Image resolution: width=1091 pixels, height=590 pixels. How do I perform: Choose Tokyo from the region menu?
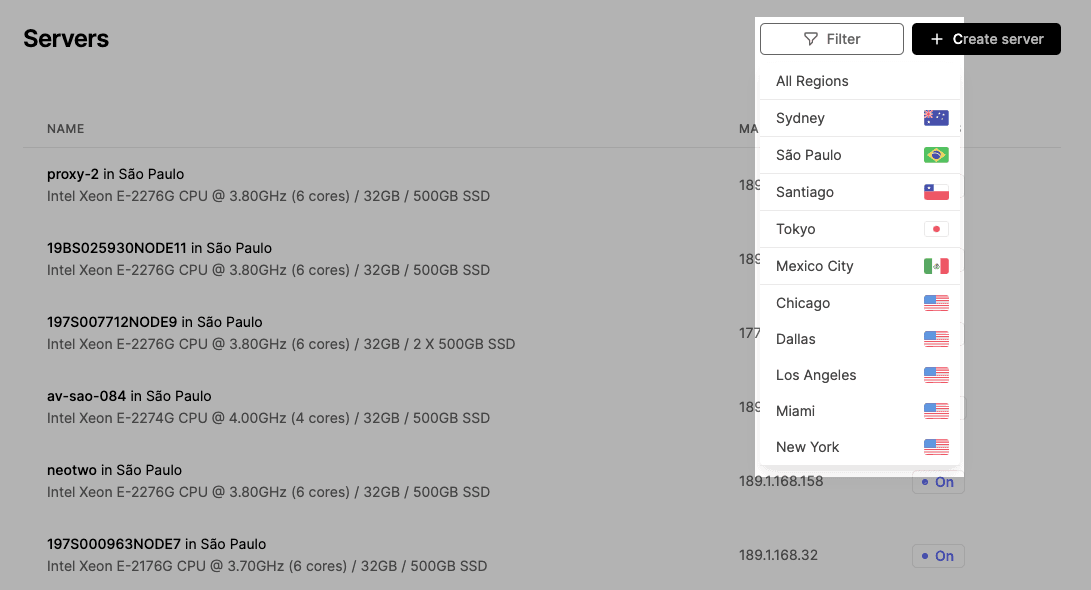coord(796,228)
